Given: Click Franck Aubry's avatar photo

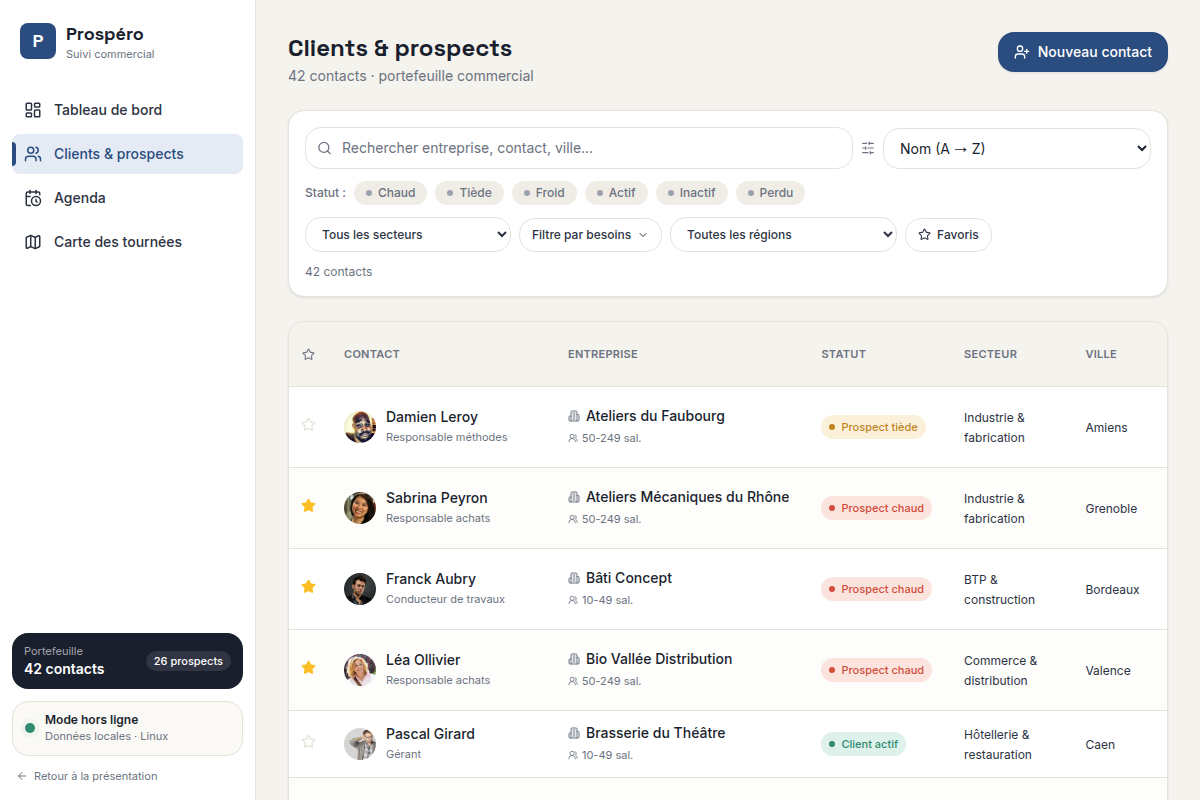Looking at the screenshot, I should click(x=360, y=589).
